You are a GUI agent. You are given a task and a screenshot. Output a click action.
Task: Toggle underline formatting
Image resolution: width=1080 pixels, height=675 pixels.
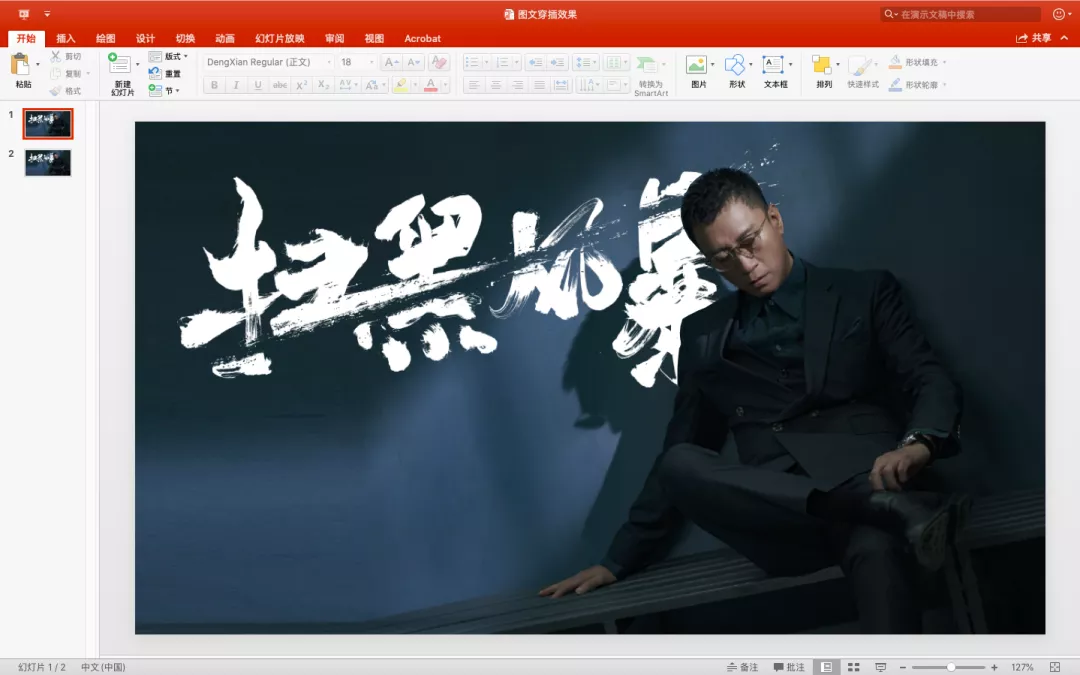pos(258,85)
